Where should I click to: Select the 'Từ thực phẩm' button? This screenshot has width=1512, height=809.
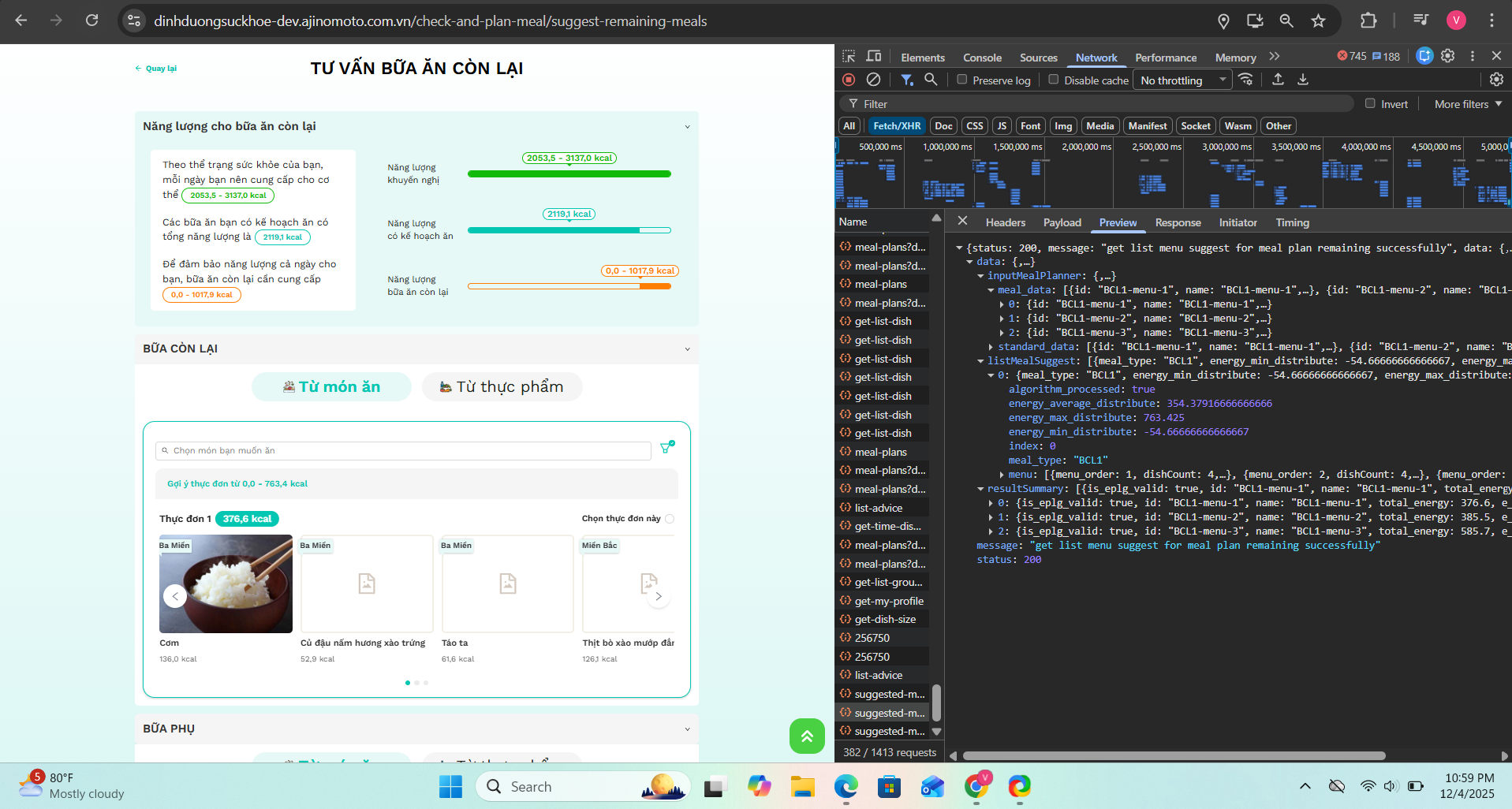502,386
